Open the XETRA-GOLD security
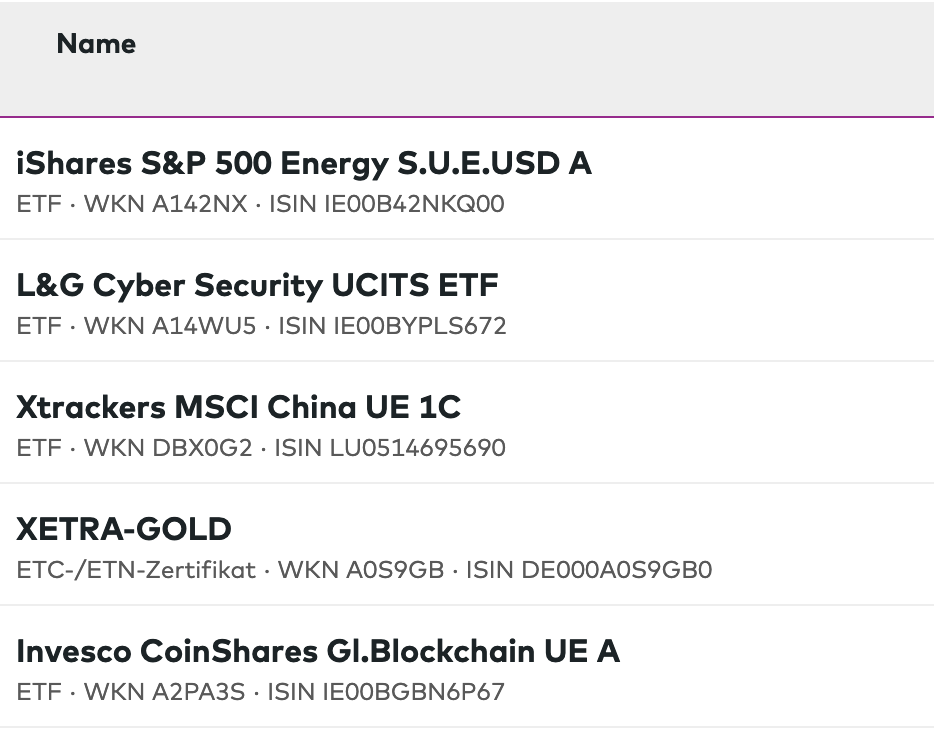The image size is (934, 732). [124, 529]
